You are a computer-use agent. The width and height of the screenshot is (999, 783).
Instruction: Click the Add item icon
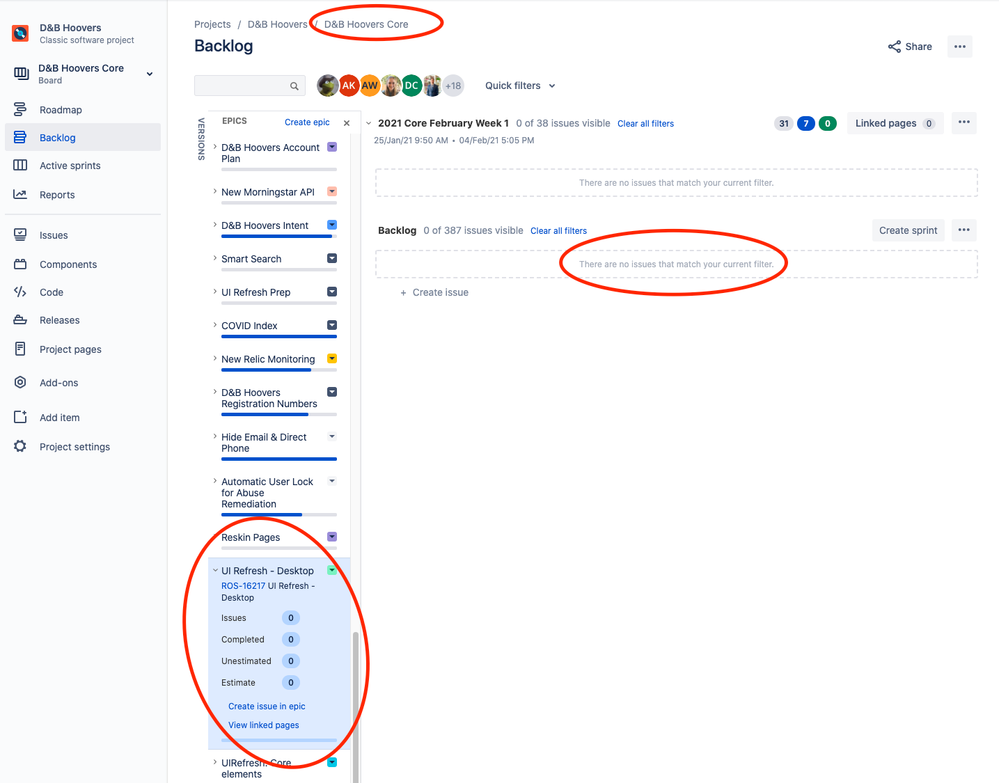coord(20,417)
